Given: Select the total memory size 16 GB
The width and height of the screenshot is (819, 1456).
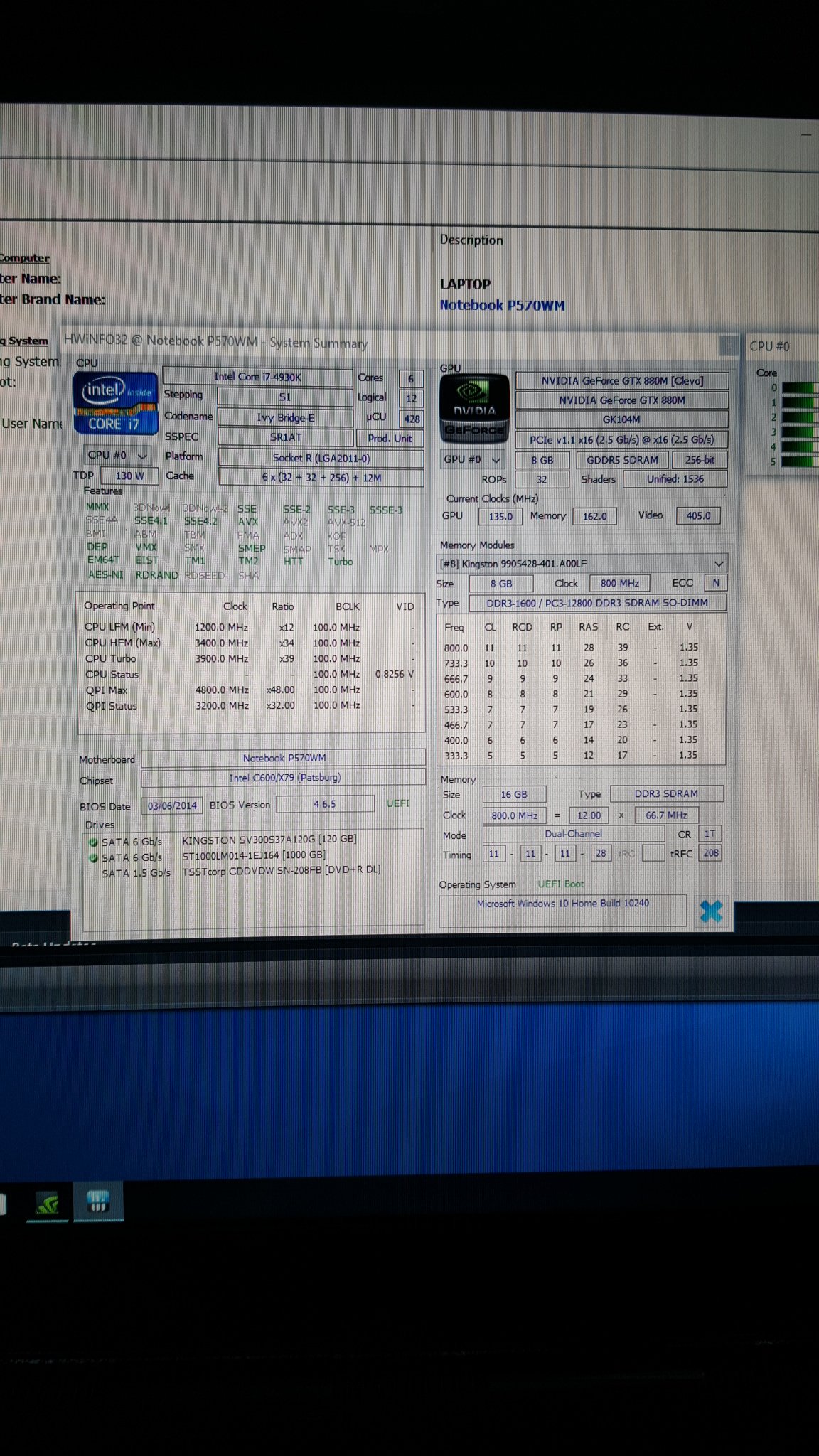Looking at the screenshot, I should 514,794.
